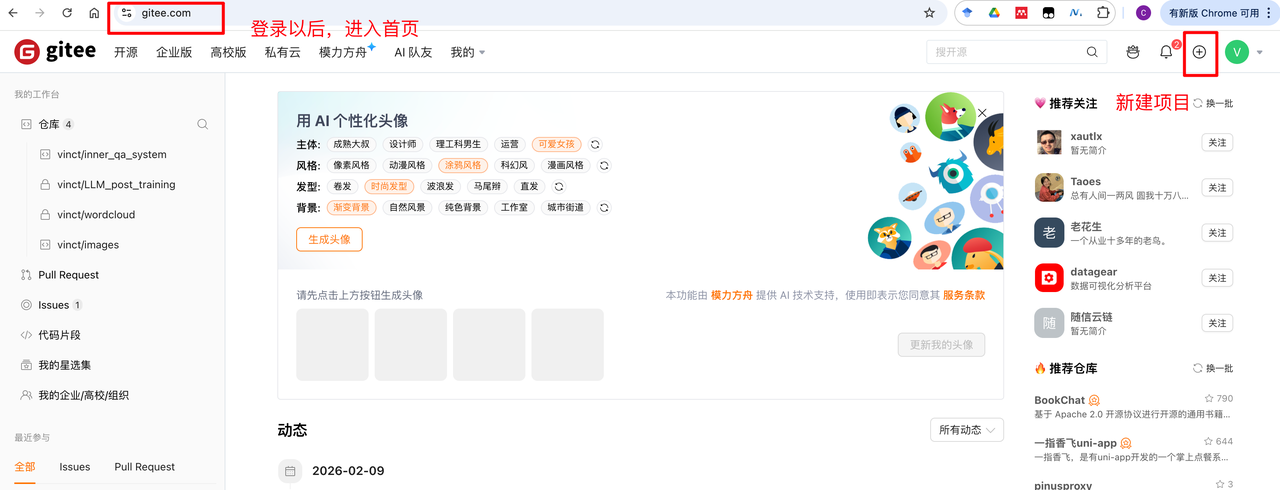Toggle the 渐变背景 background tag

click(351, 207)
